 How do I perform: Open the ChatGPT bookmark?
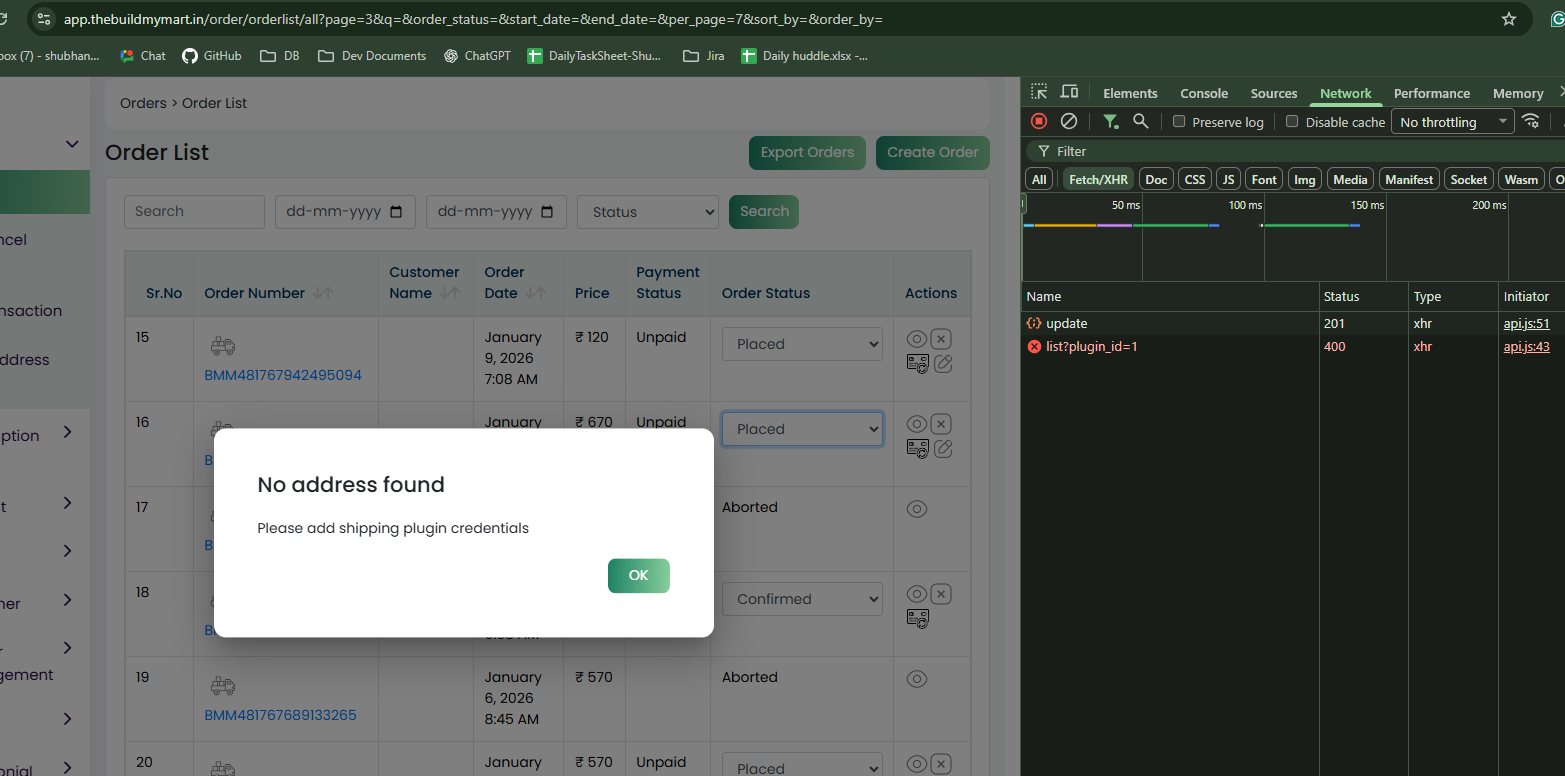(477, 56)
